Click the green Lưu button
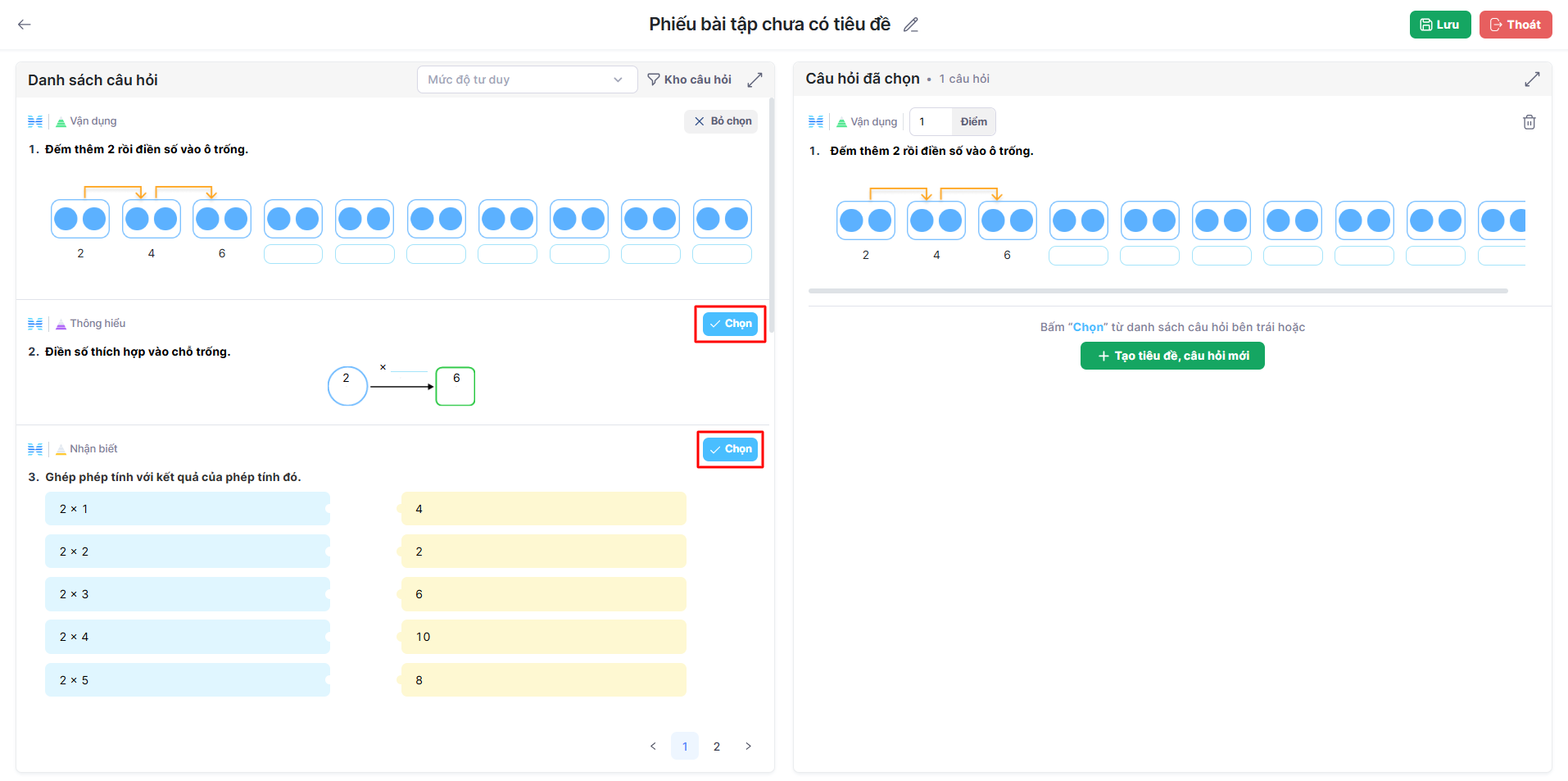 click(1439, 25)
